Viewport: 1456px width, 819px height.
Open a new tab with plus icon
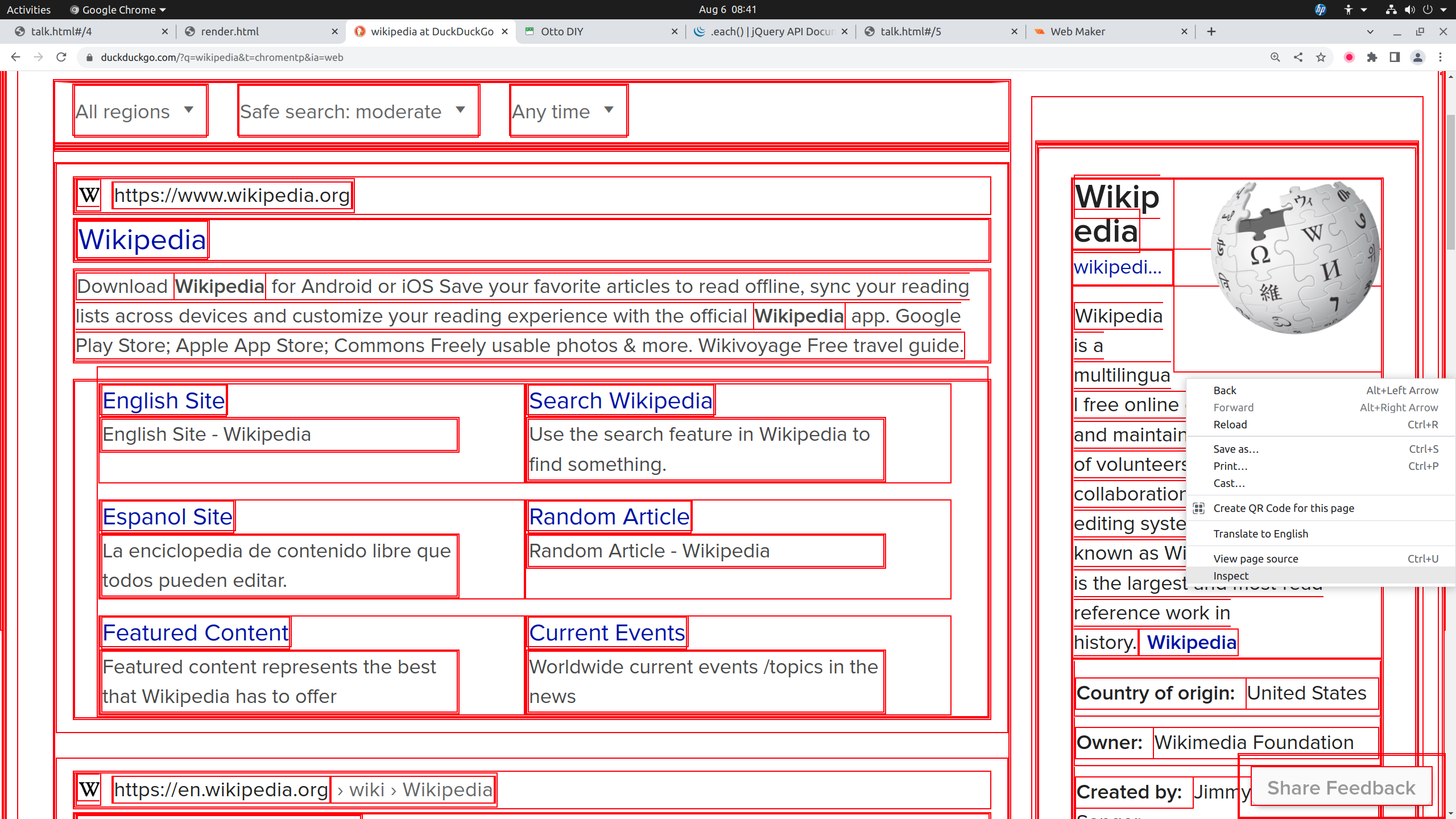pos(1211,31)
